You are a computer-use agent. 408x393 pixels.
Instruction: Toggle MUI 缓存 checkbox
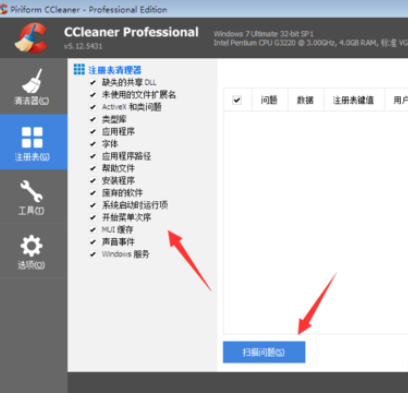pos(93,229)
